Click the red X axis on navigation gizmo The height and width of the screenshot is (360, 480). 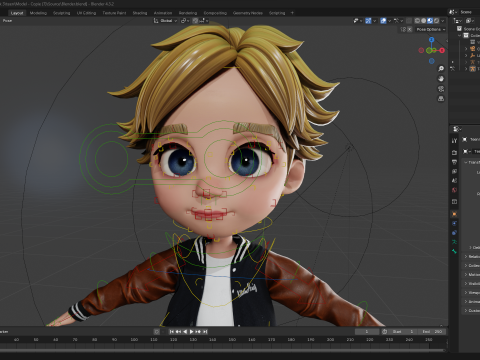442,50
